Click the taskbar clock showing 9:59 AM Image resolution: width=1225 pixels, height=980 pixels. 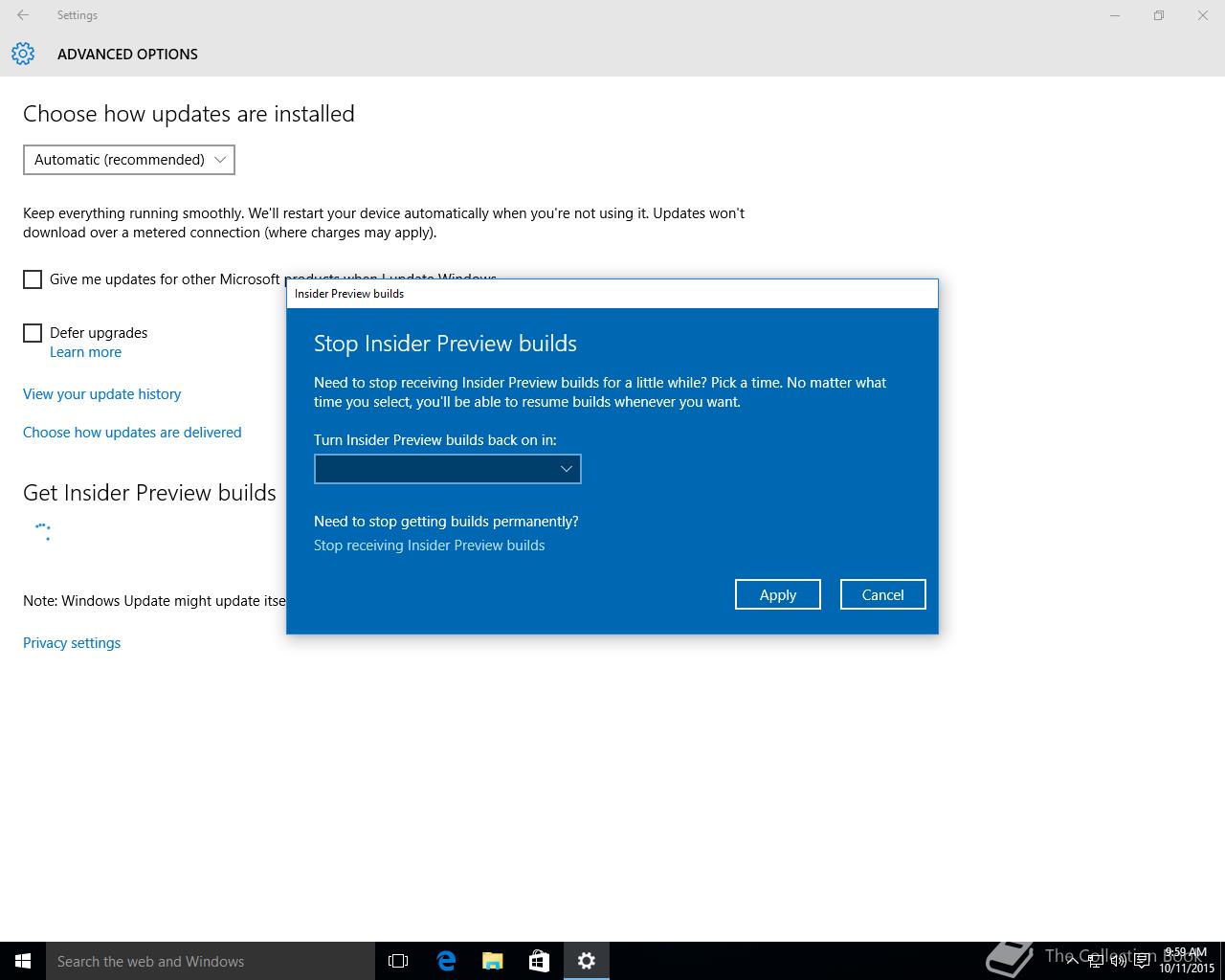tap(1187, 961)
